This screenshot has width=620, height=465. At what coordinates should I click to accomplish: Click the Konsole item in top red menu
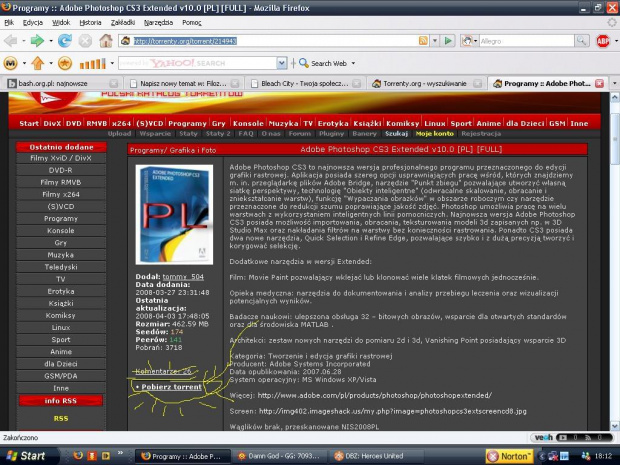[248, 123]
